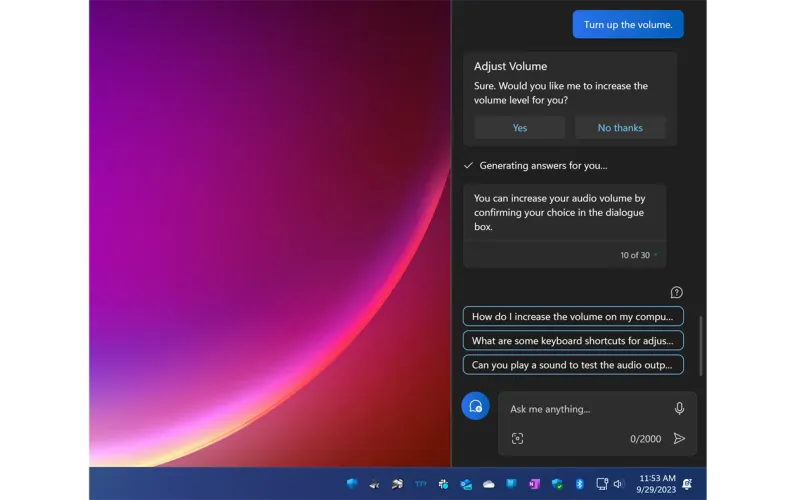Open the help question mark icon
This screenshot has width=799, height=500.
676,292
